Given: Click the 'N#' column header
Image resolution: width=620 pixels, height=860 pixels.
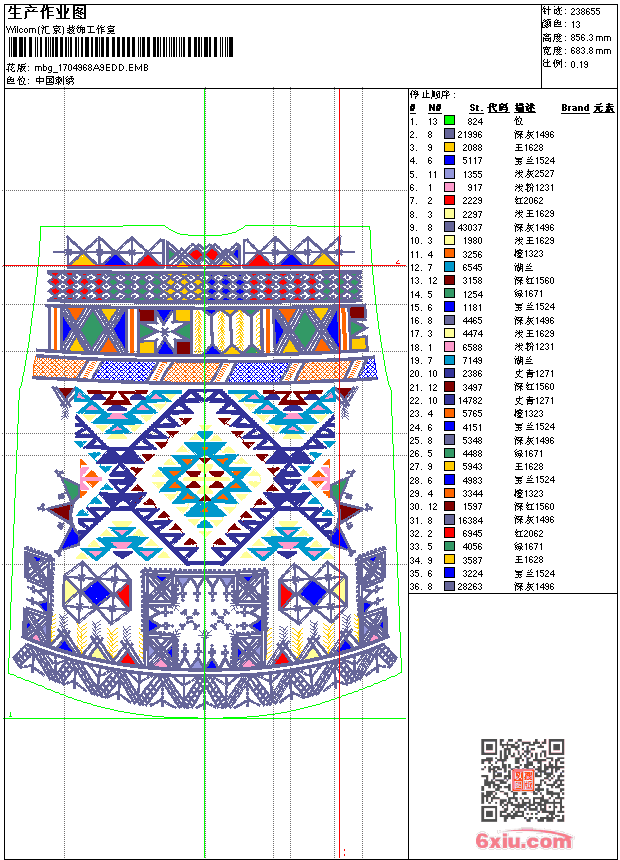Looking at the screenshot, I should pos(435,108).
